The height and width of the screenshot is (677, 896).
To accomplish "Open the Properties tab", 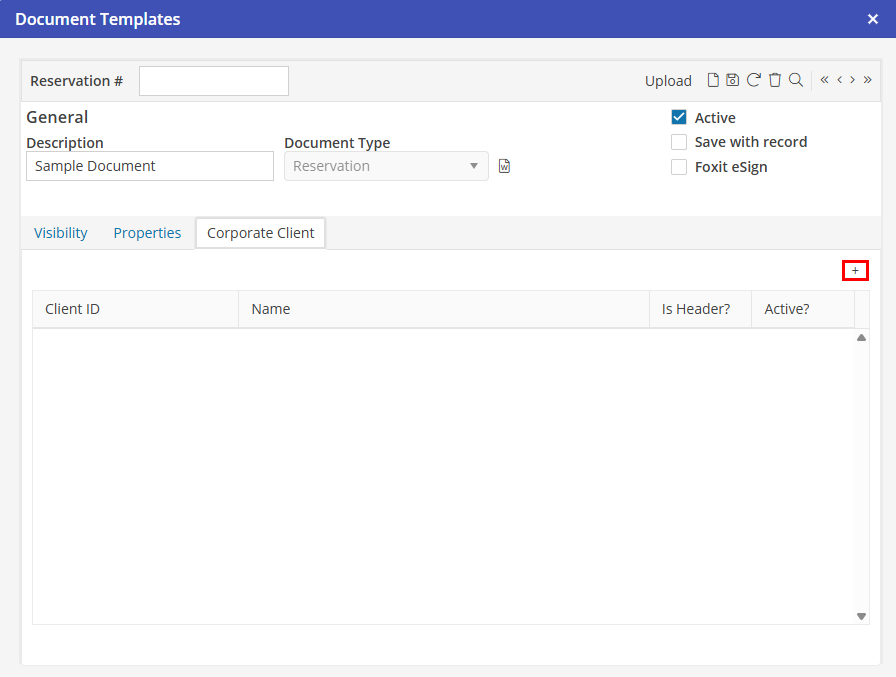I will click(x=147, y=233).
